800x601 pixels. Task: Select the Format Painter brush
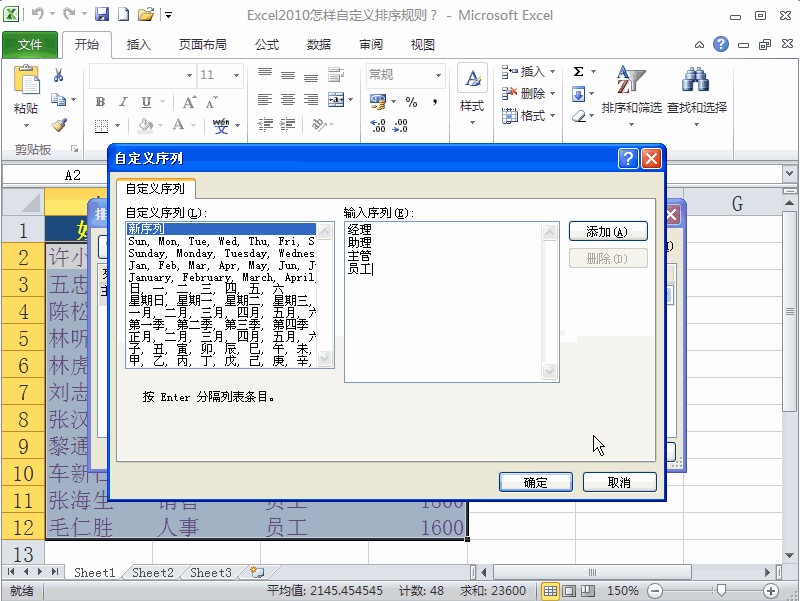coord(59,124)
